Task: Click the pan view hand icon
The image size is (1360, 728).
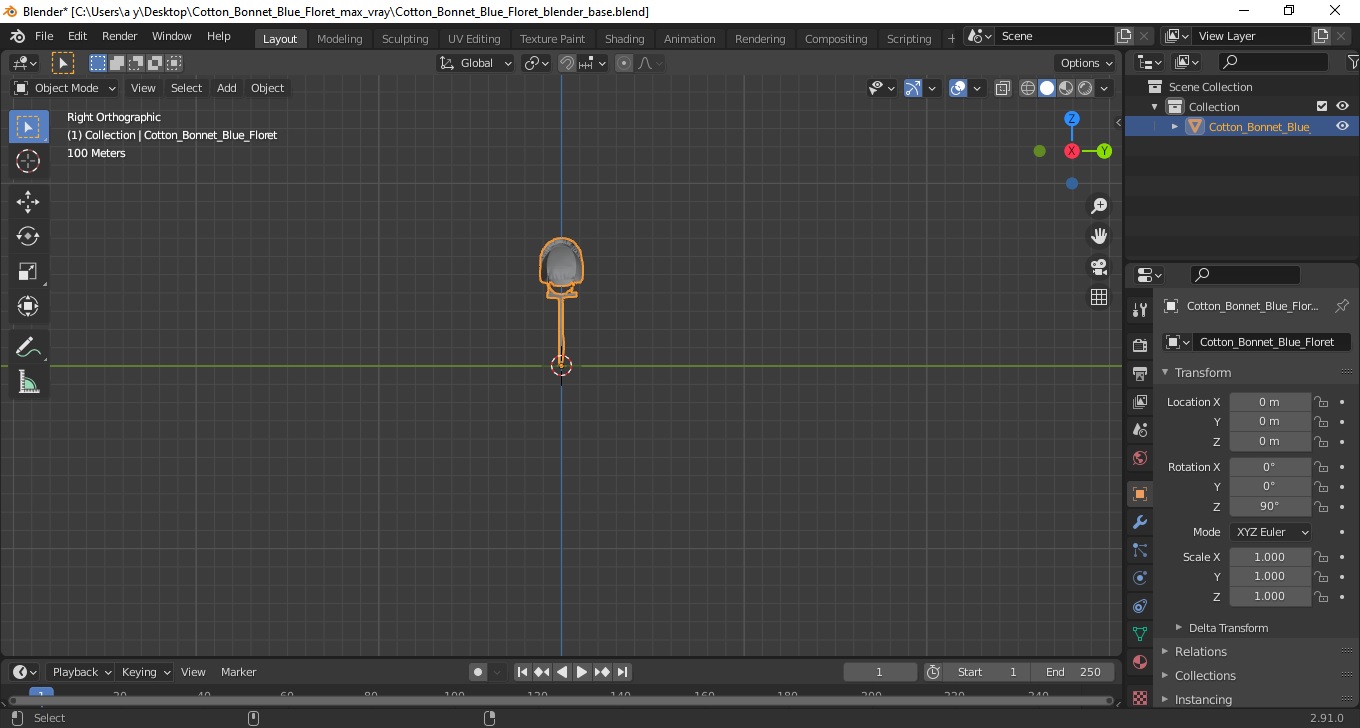Action: pos(1099,236)
